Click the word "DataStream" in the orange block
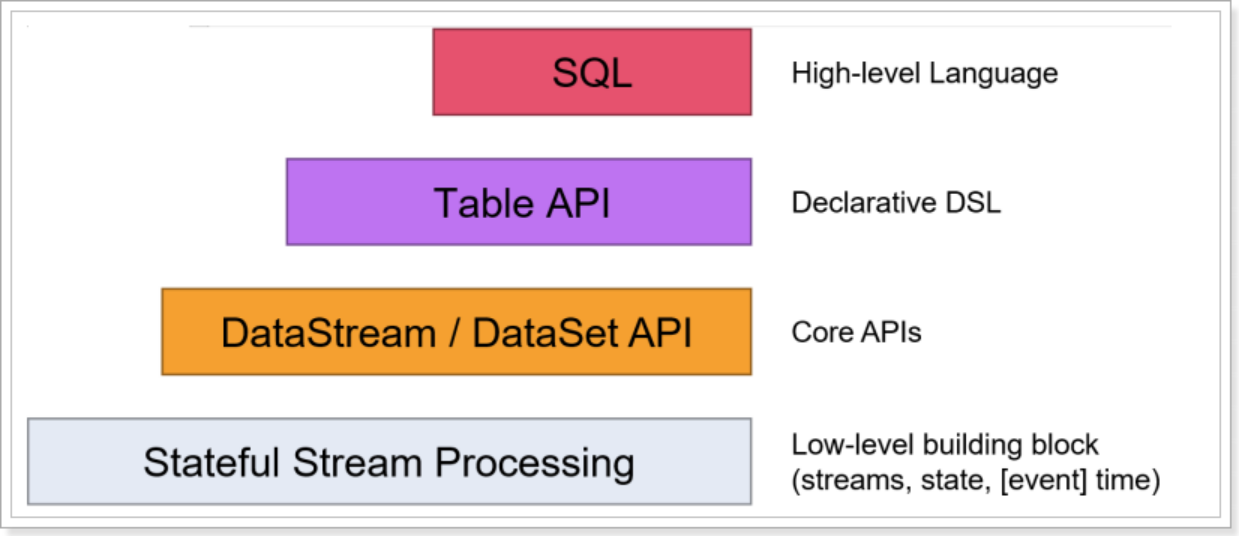The height and width of the screenshot is (536, 1239). pos(328,333)
